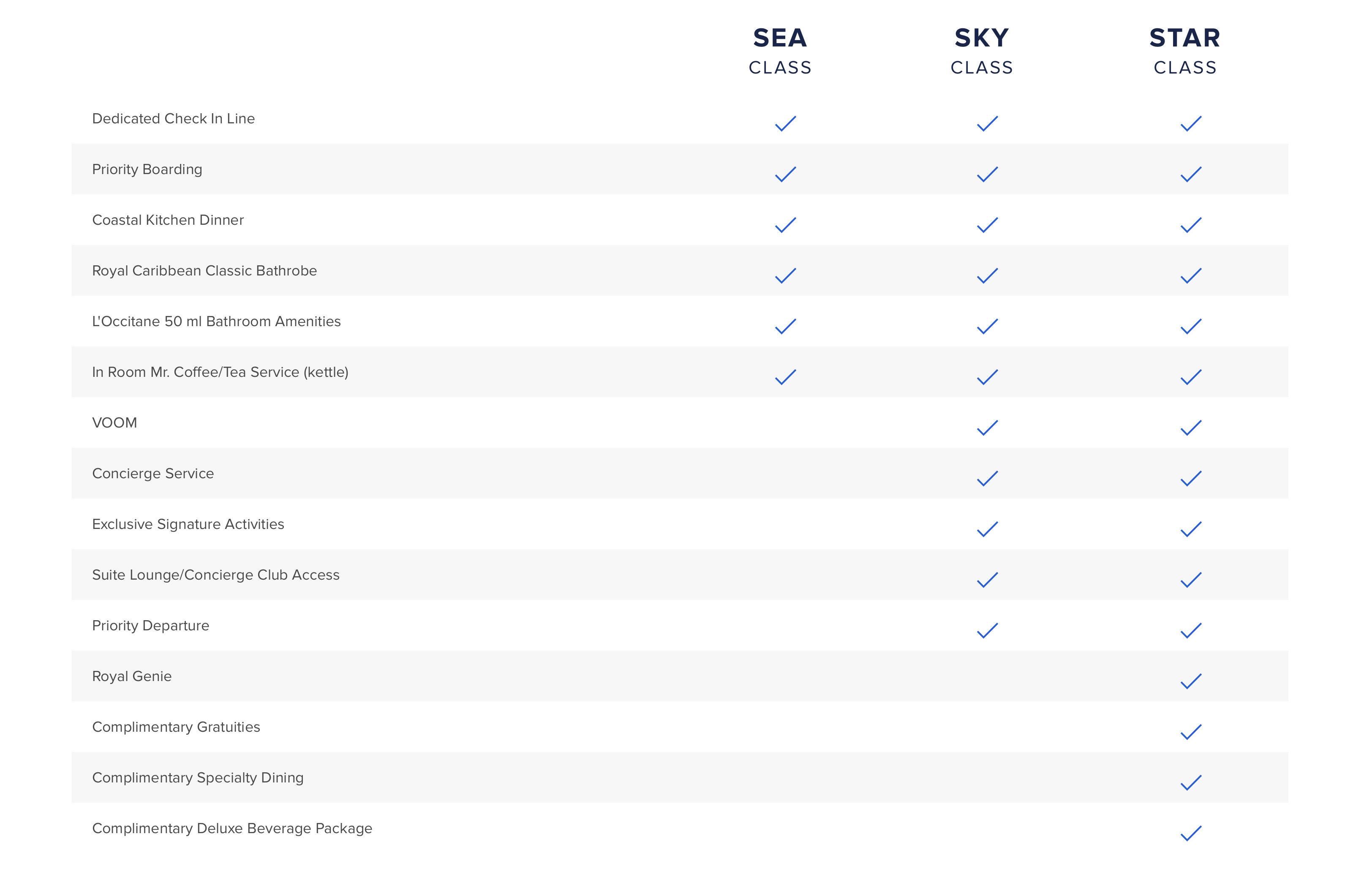Click the SEA CLASS column heading
The width and height of the screenshot is (1372, 872).
[x=780, y=51]
